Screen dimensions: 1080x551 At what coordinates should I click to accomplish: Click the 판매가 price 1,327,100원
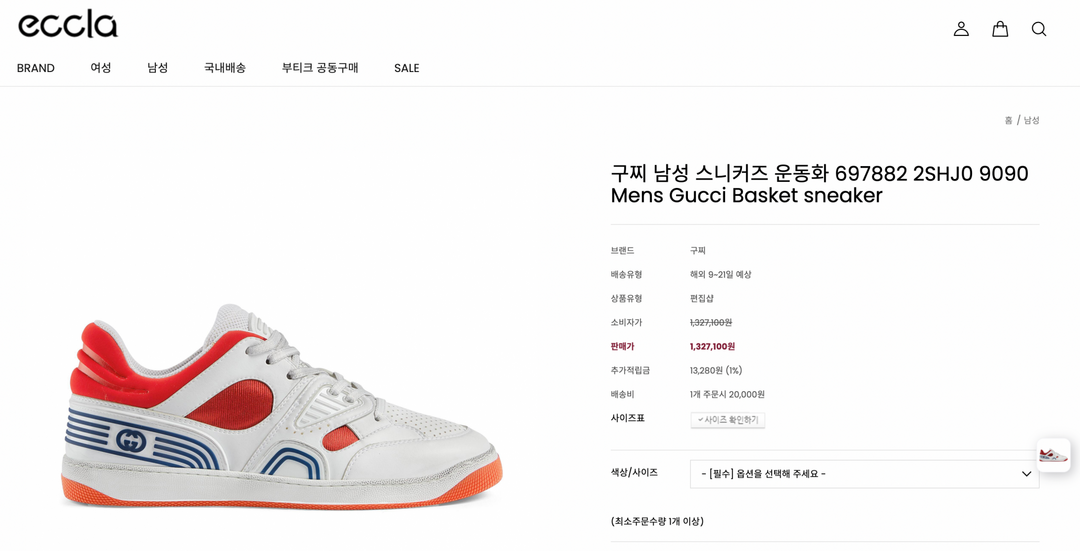712,346
